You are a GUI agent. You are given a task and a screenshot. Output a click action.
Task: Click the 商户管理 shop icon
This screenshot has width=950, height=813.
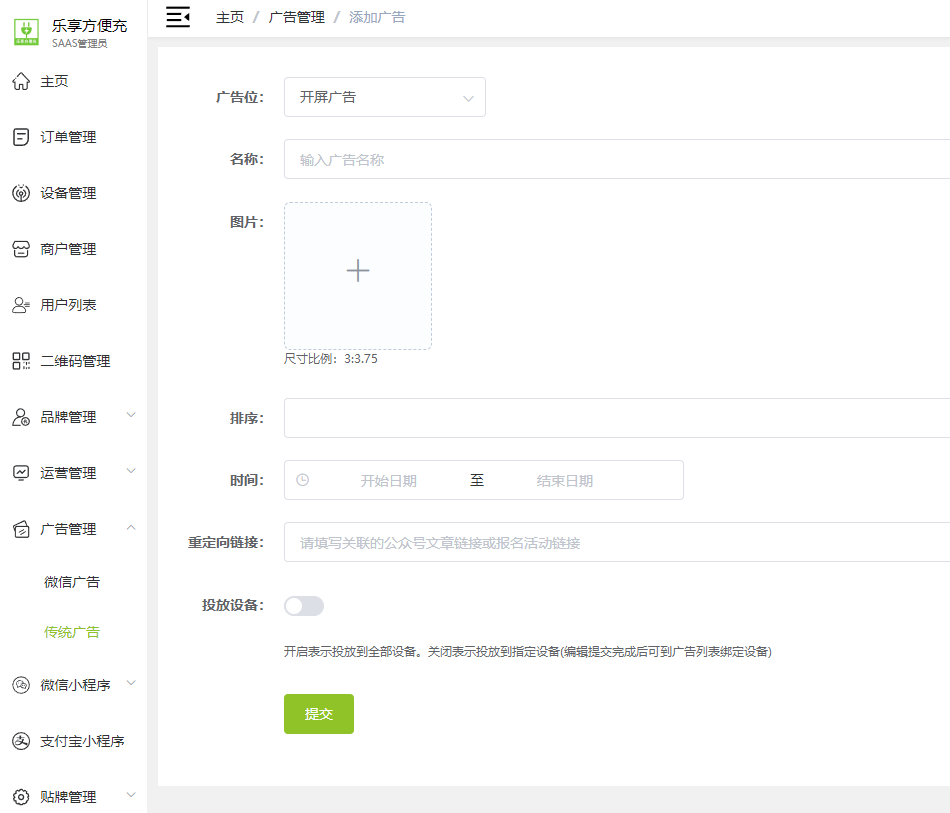pyautogui.click(x=21, y=249)
